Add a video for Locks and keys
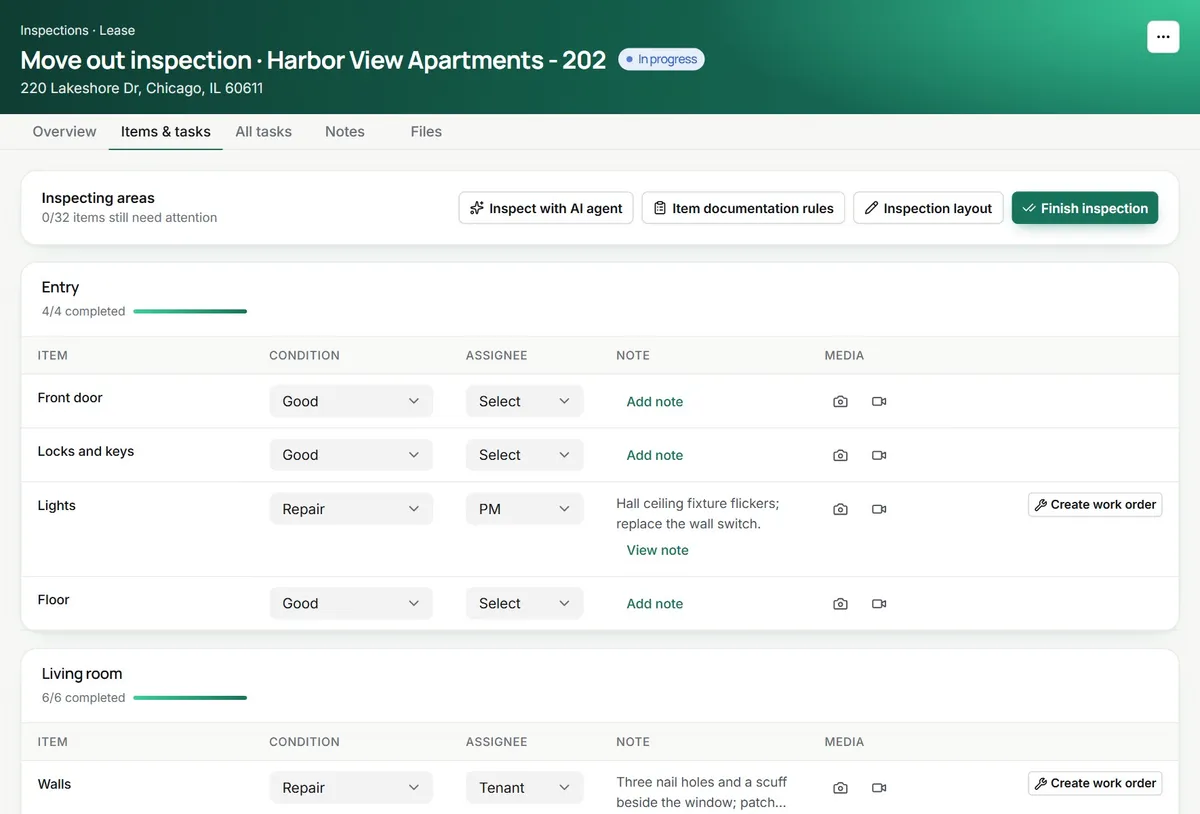The image size is (1200, 814). pos(879,455)
